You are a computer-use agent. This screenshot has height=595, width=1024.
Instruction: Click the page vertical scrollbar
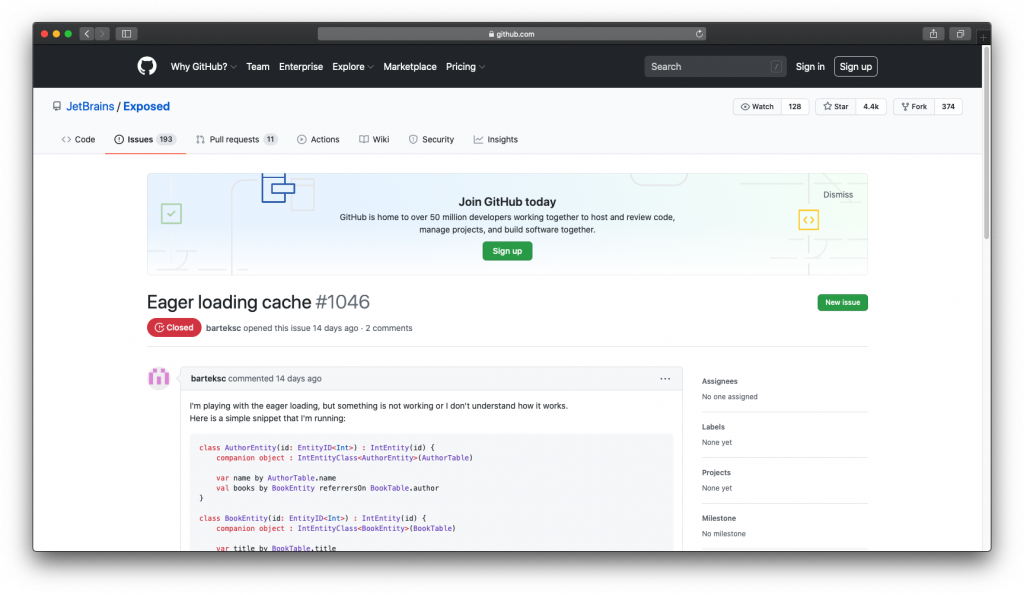[987, 144]
